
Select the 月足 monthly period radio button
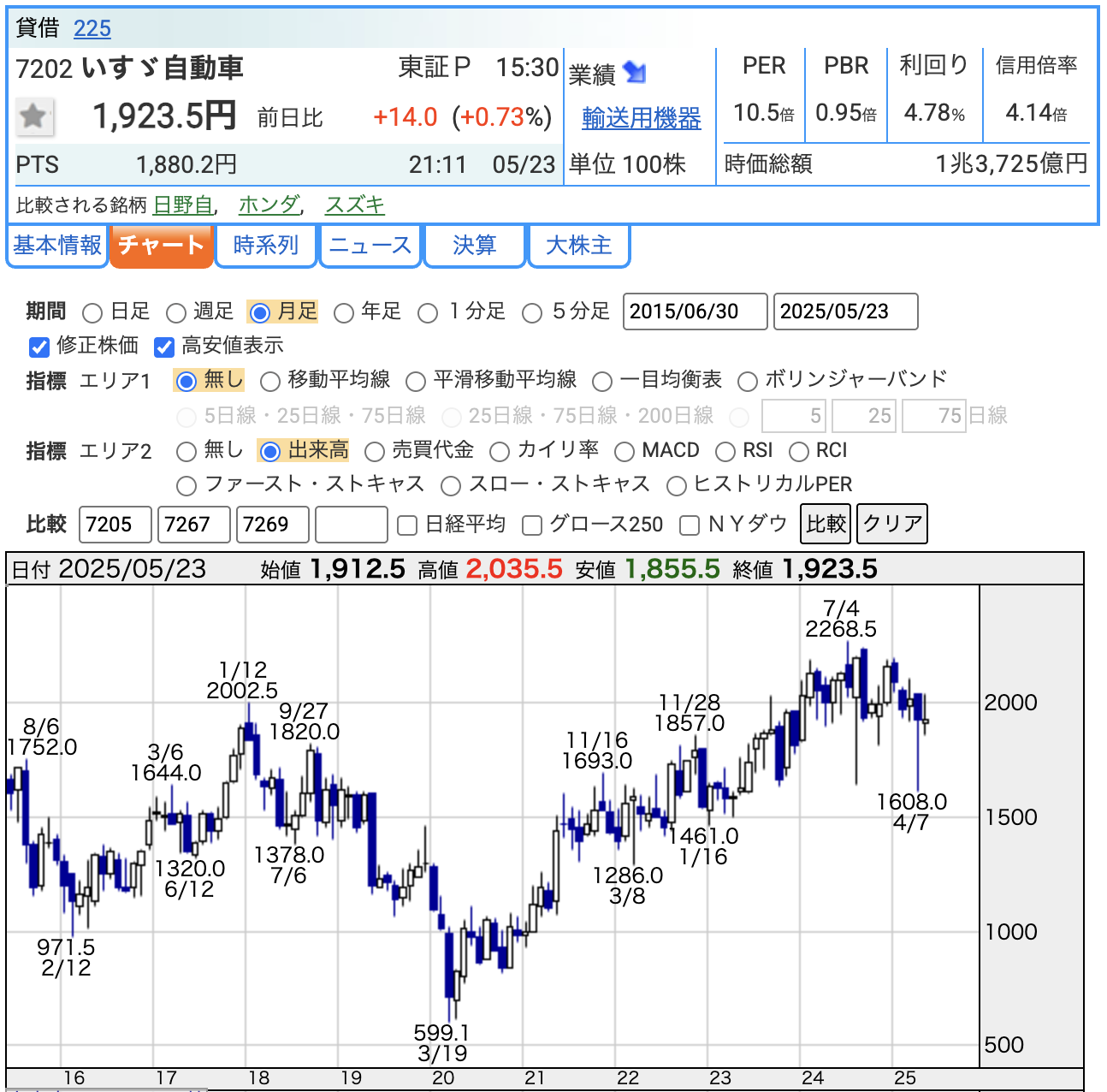pyautogui.click(x=260, y=312)
